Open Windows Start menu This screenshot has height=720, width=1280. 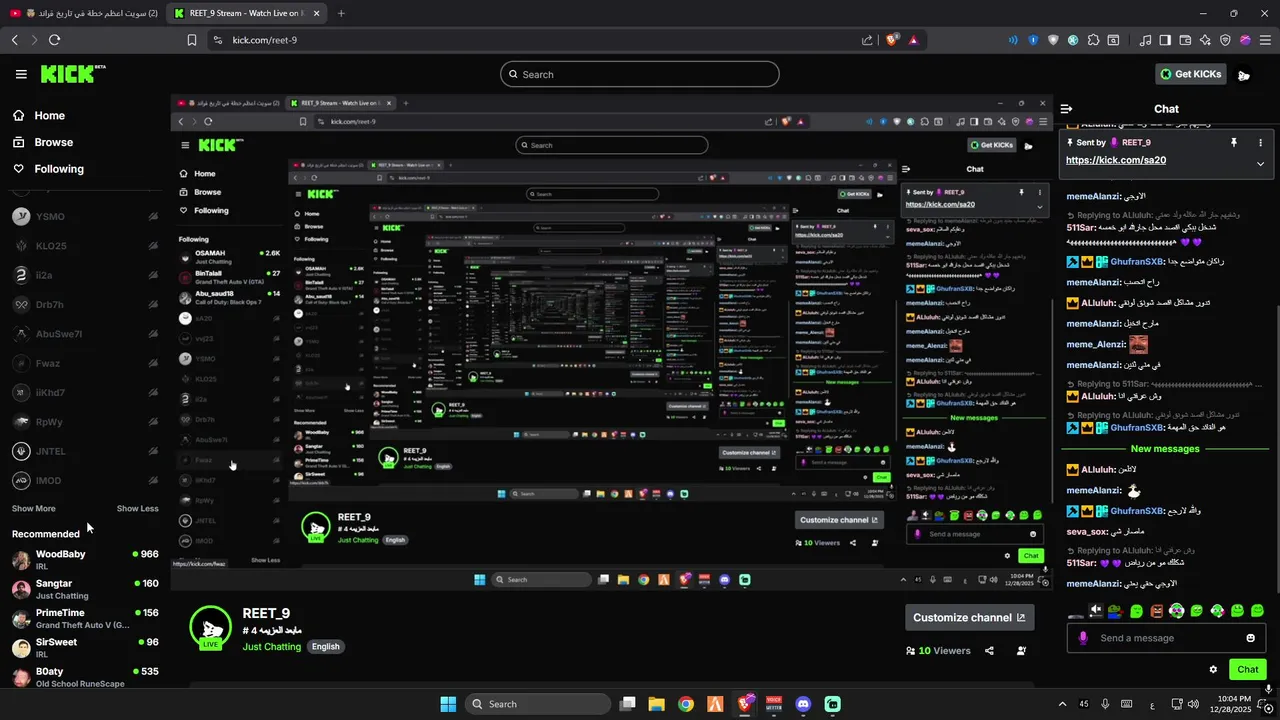tap(448, 704)
